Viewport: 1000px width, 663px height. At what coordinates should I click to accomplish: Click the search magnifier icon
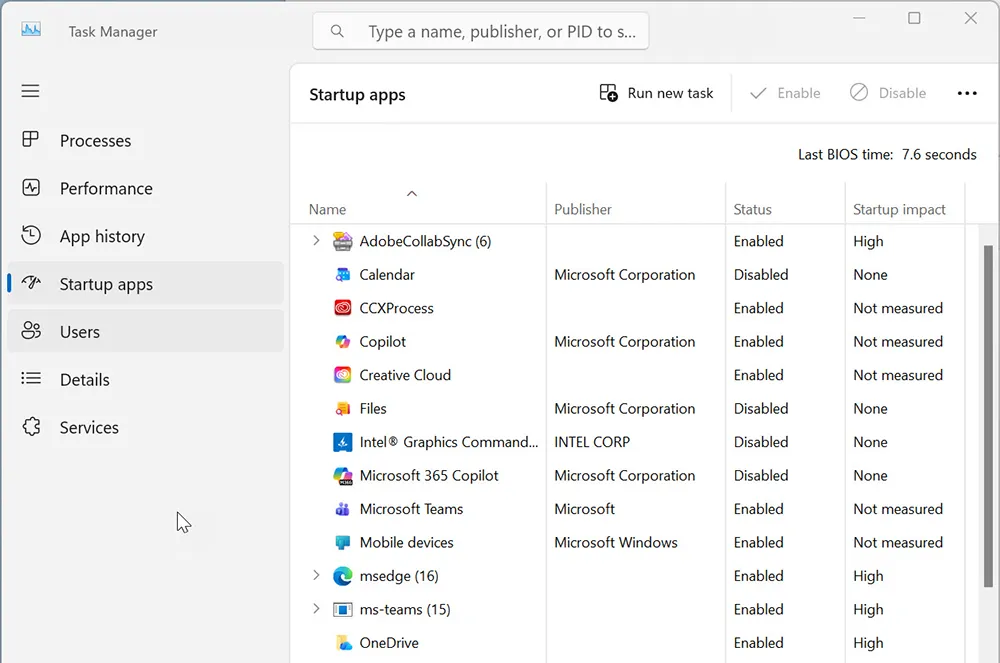coord(336,31)
